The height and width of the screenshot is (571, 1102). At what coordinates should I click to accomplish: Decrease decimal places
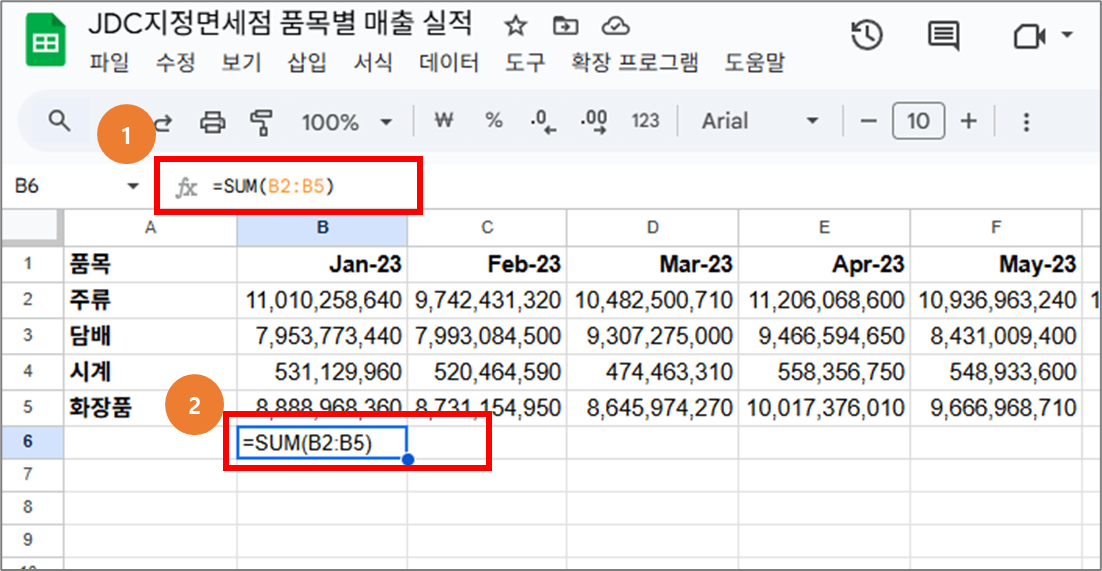tap(544, 122)
